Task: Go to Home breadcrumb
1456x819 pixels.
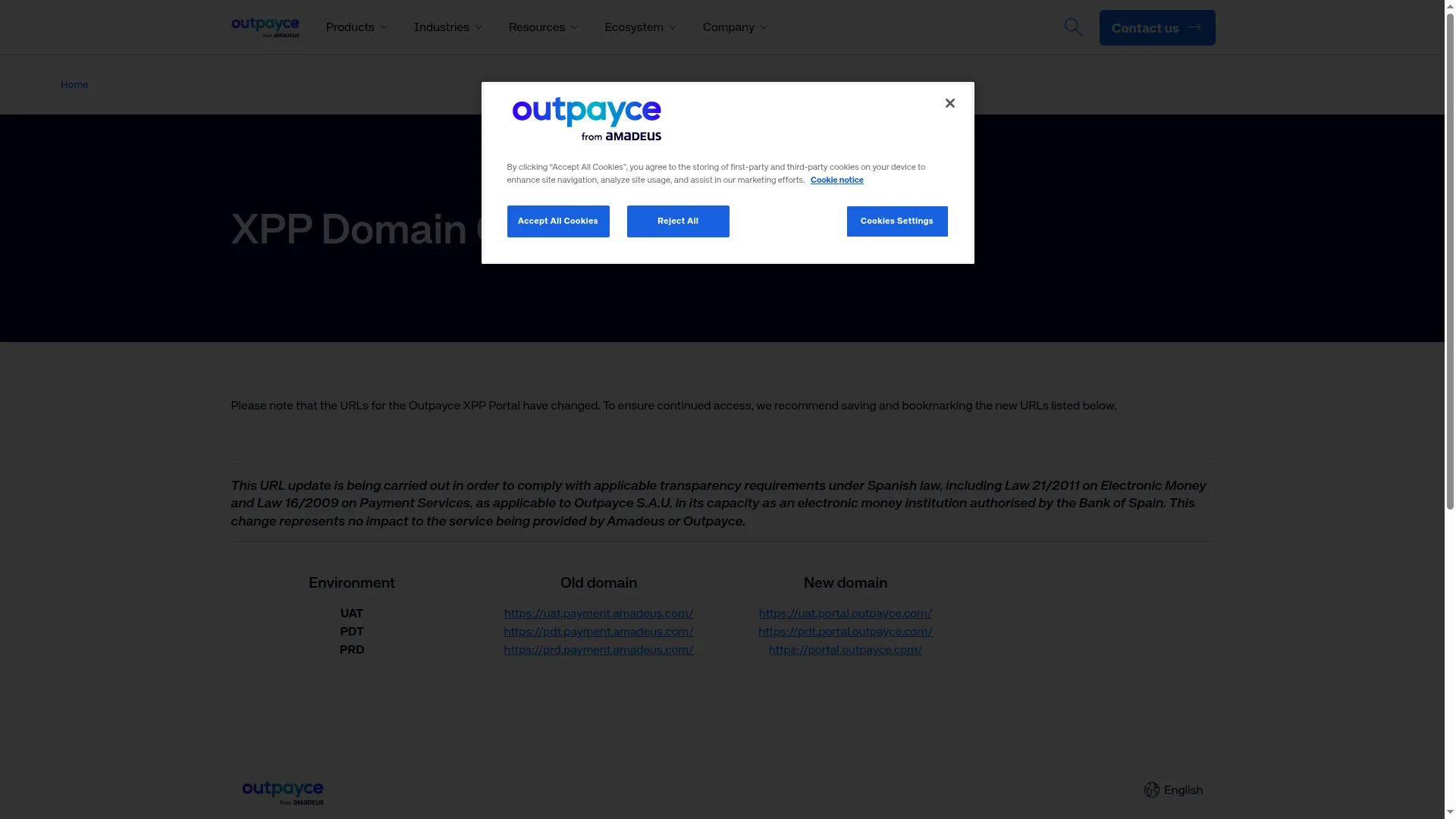Action: click(74, 84)
